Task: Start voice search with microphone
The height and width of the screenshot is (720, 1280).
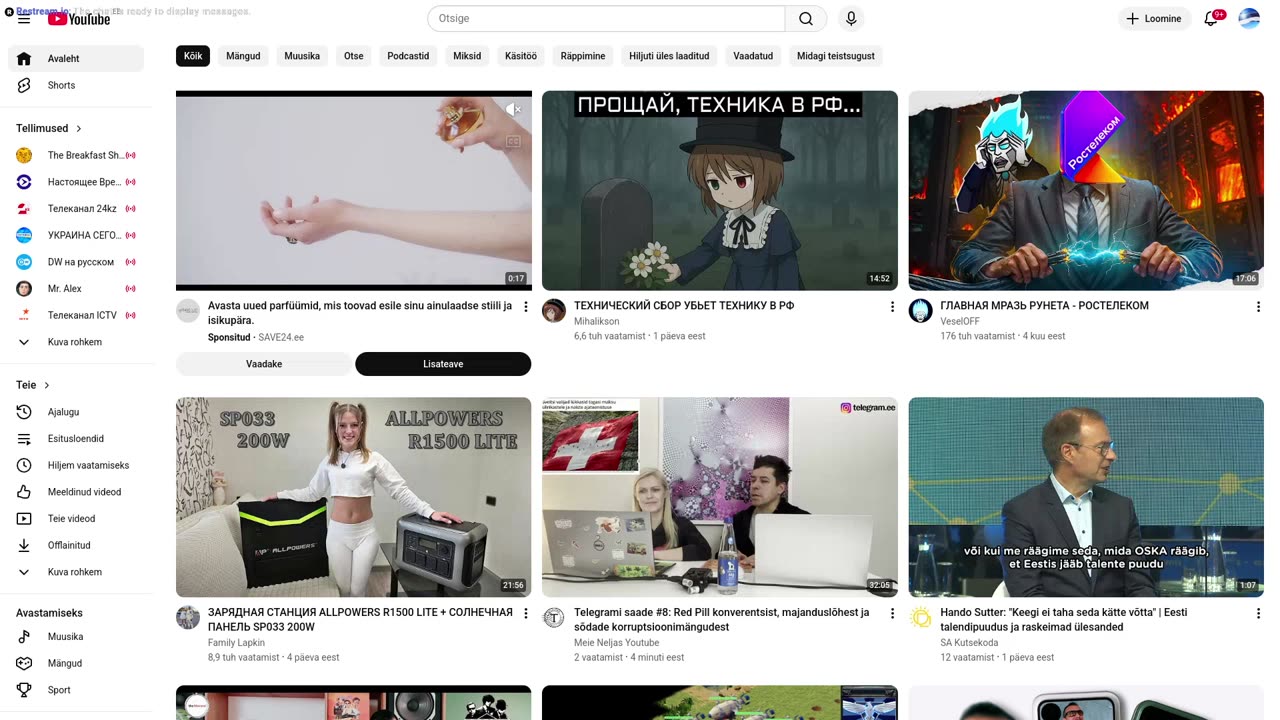Action: click(851, 19)
